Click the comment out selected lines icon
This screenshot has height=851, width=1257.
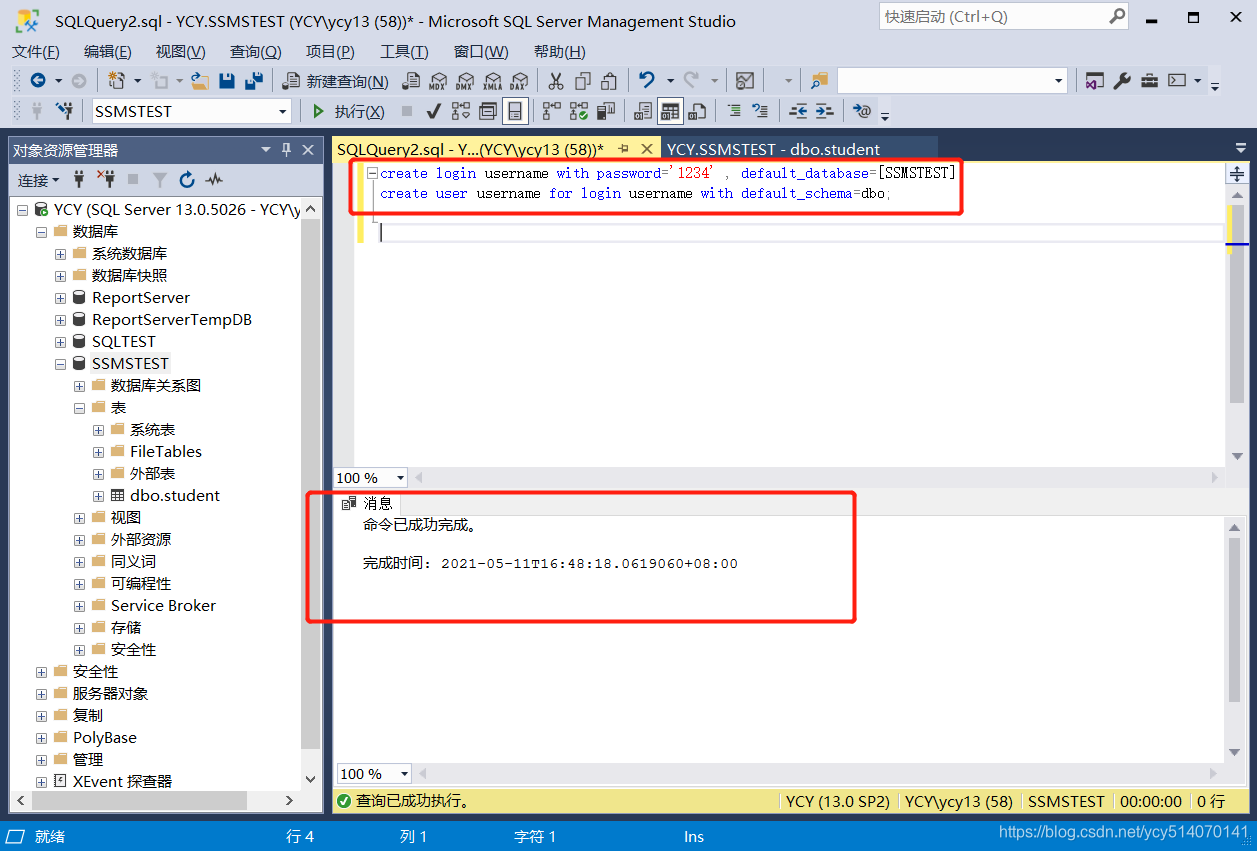734,111
